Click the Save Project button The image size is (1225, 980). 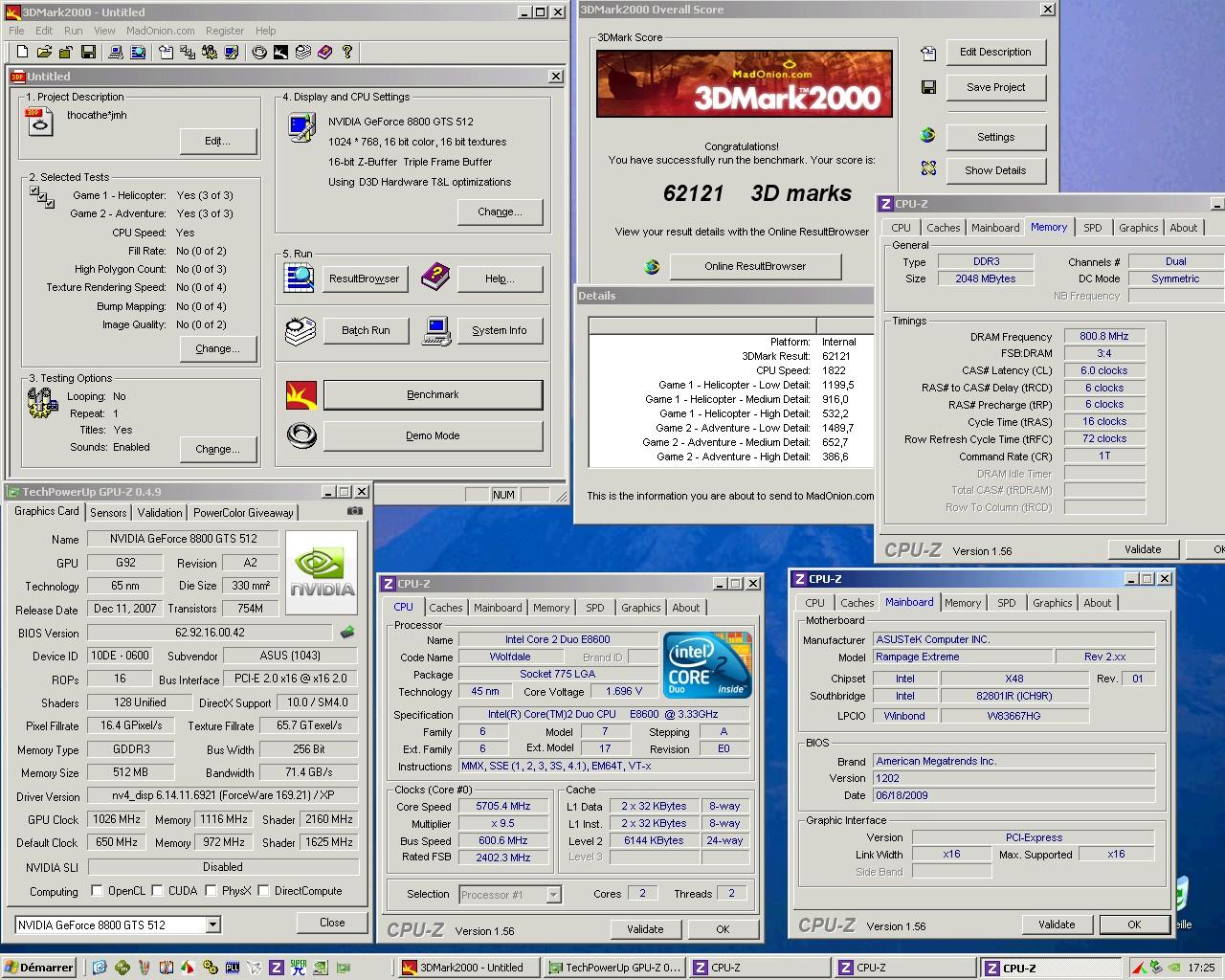995,87
